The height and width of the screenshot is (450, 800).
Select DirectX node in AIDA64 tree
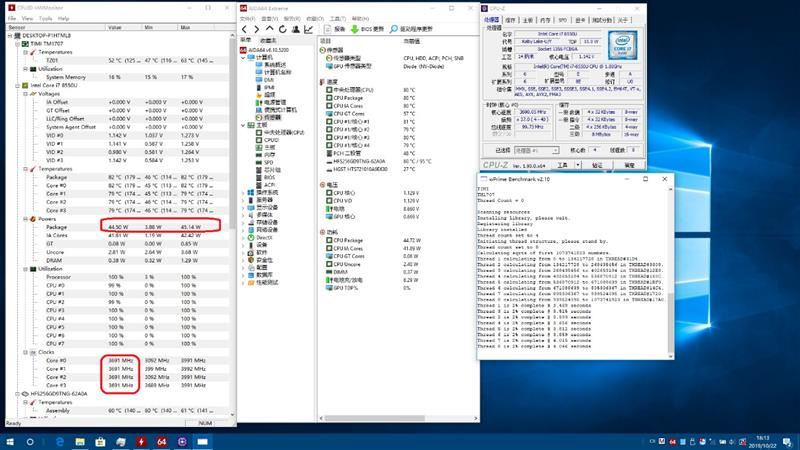[264, 237]
